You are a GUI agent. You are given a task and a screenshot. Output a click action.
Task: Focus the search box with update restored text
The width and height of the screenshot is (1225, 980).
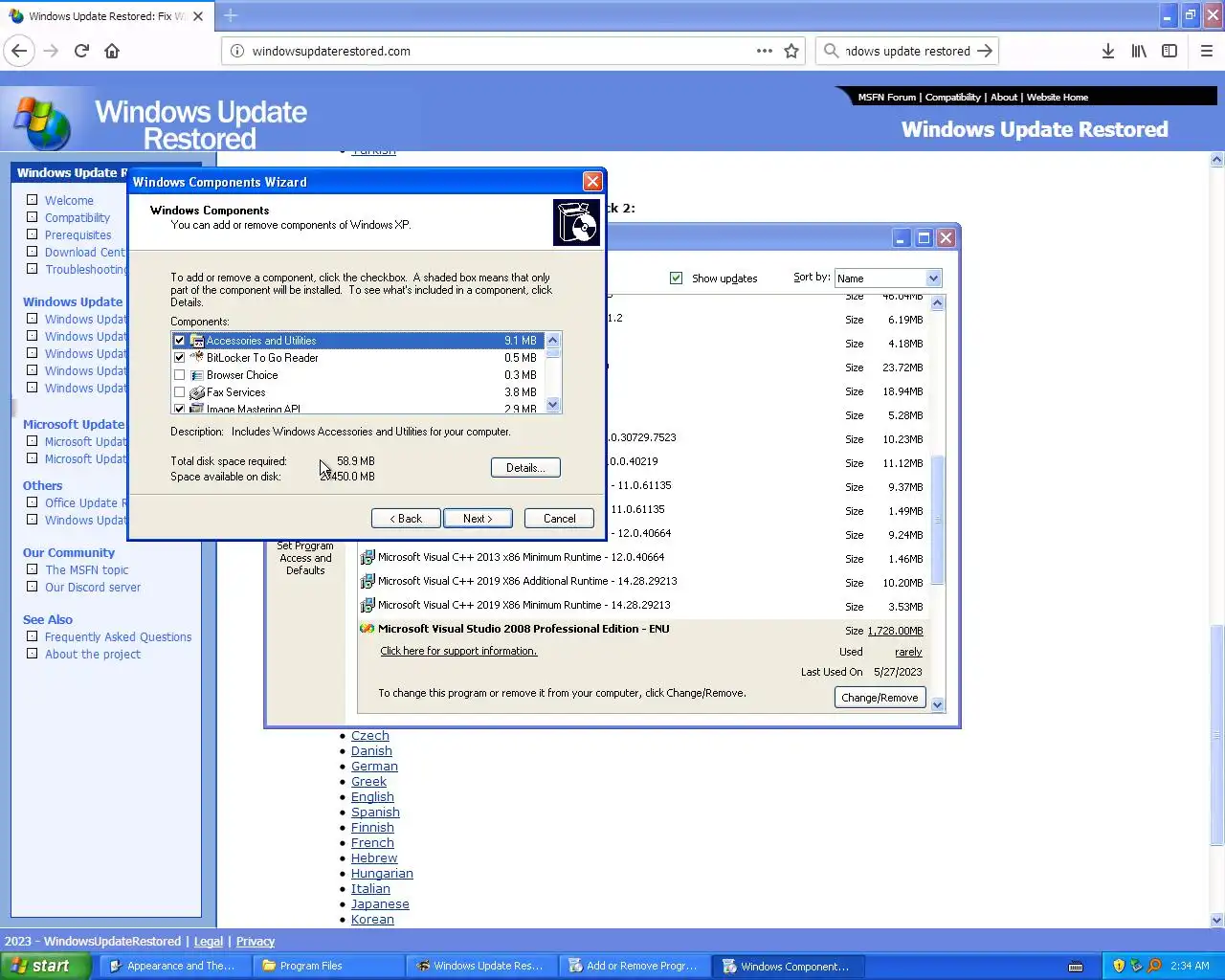coord(906,51)
